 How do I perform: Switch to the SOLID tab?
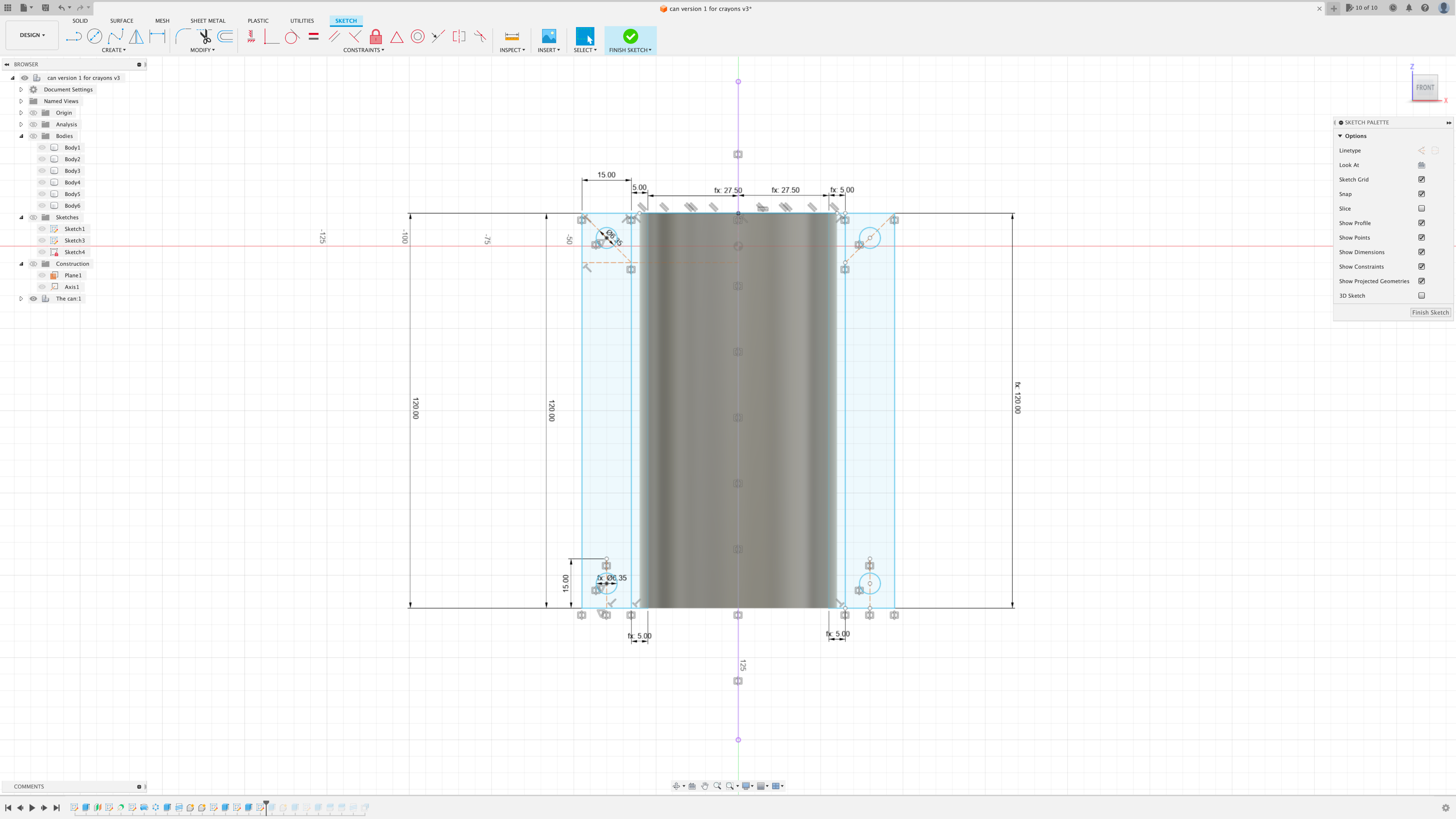coord(80,20)
